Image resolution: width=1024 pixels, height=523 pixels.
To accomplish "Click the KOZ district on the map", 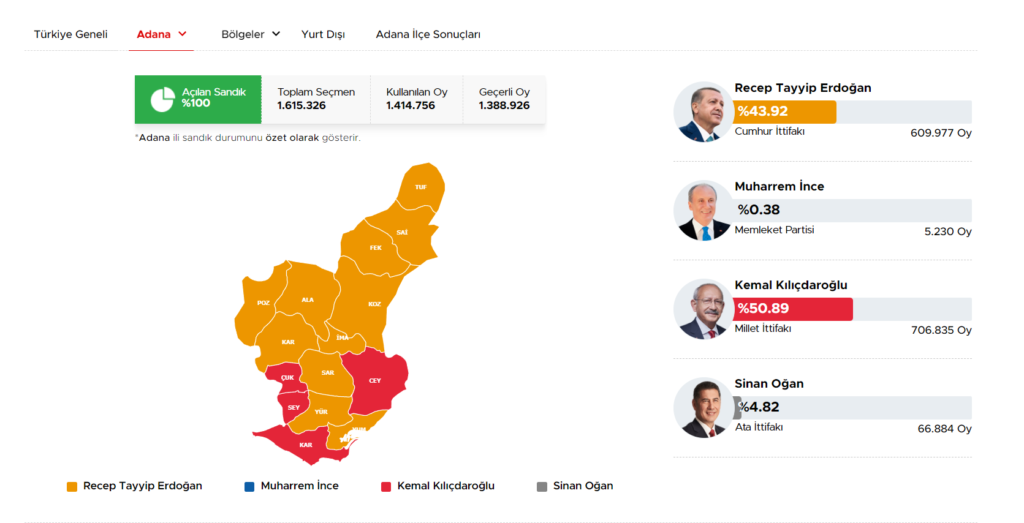I will tap(374, 303).
